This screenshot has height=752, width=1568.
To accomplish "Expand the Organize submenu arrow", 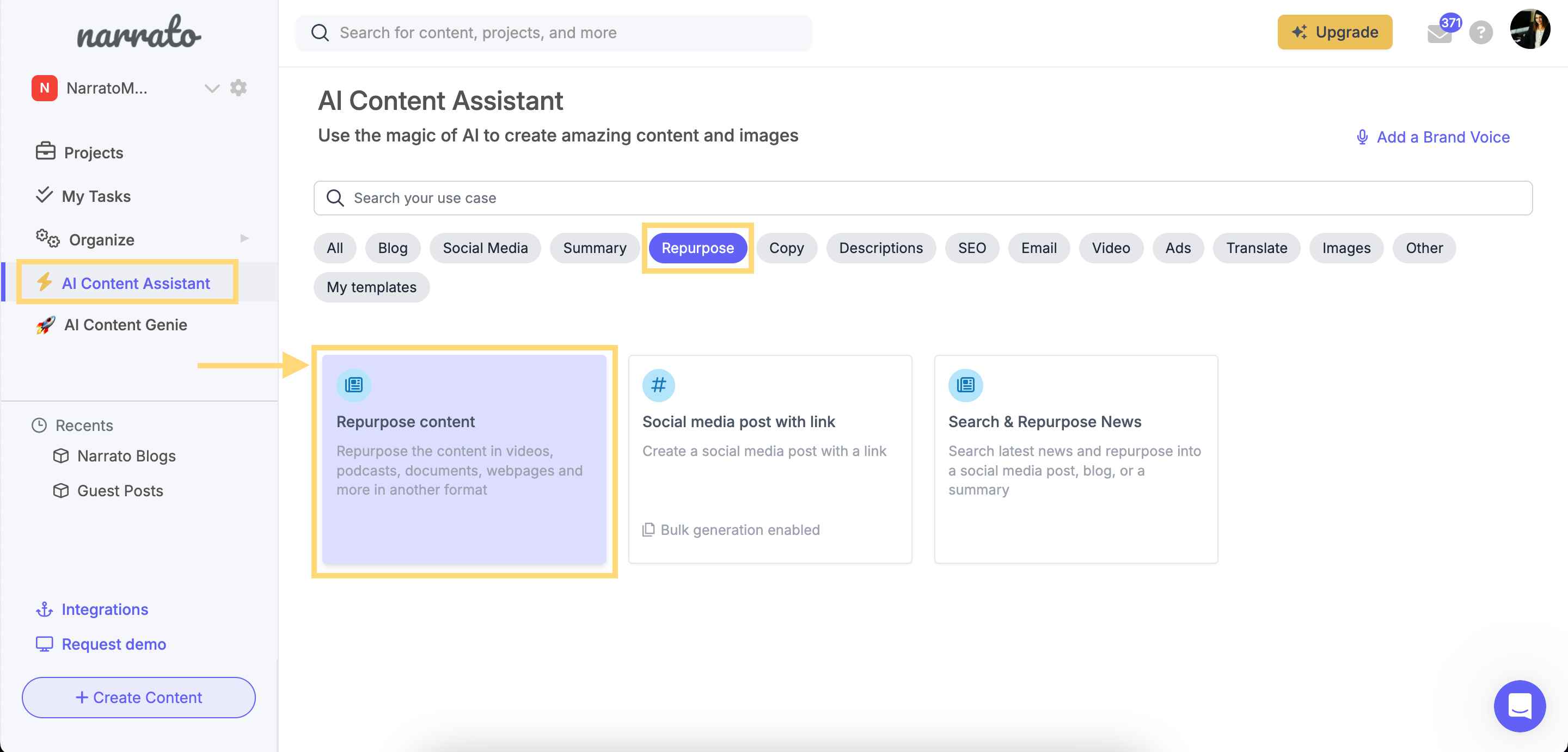I will click(x=244, y=238).
